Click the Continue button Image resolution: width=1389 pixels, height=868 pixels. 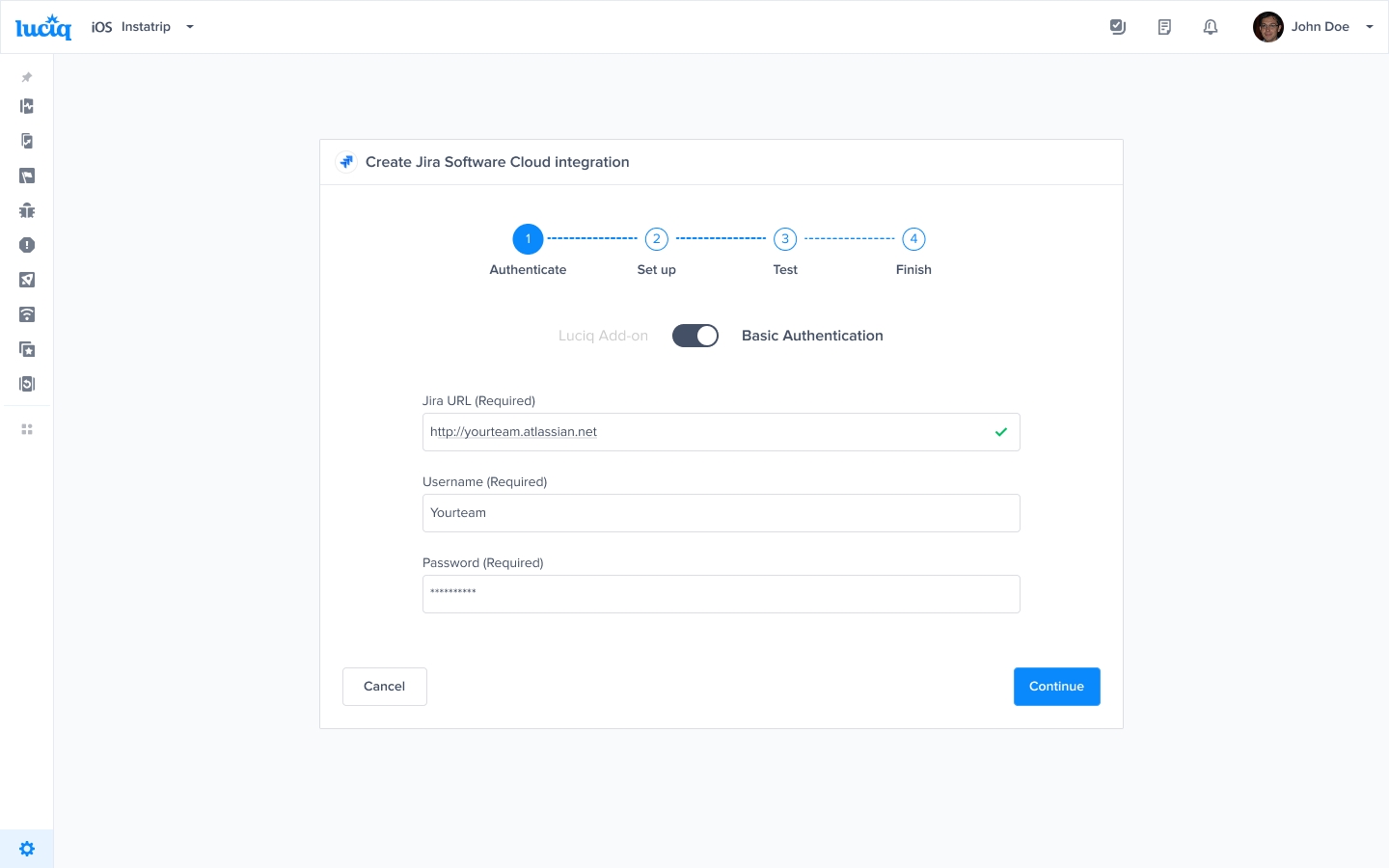[x=1056, y=687]
